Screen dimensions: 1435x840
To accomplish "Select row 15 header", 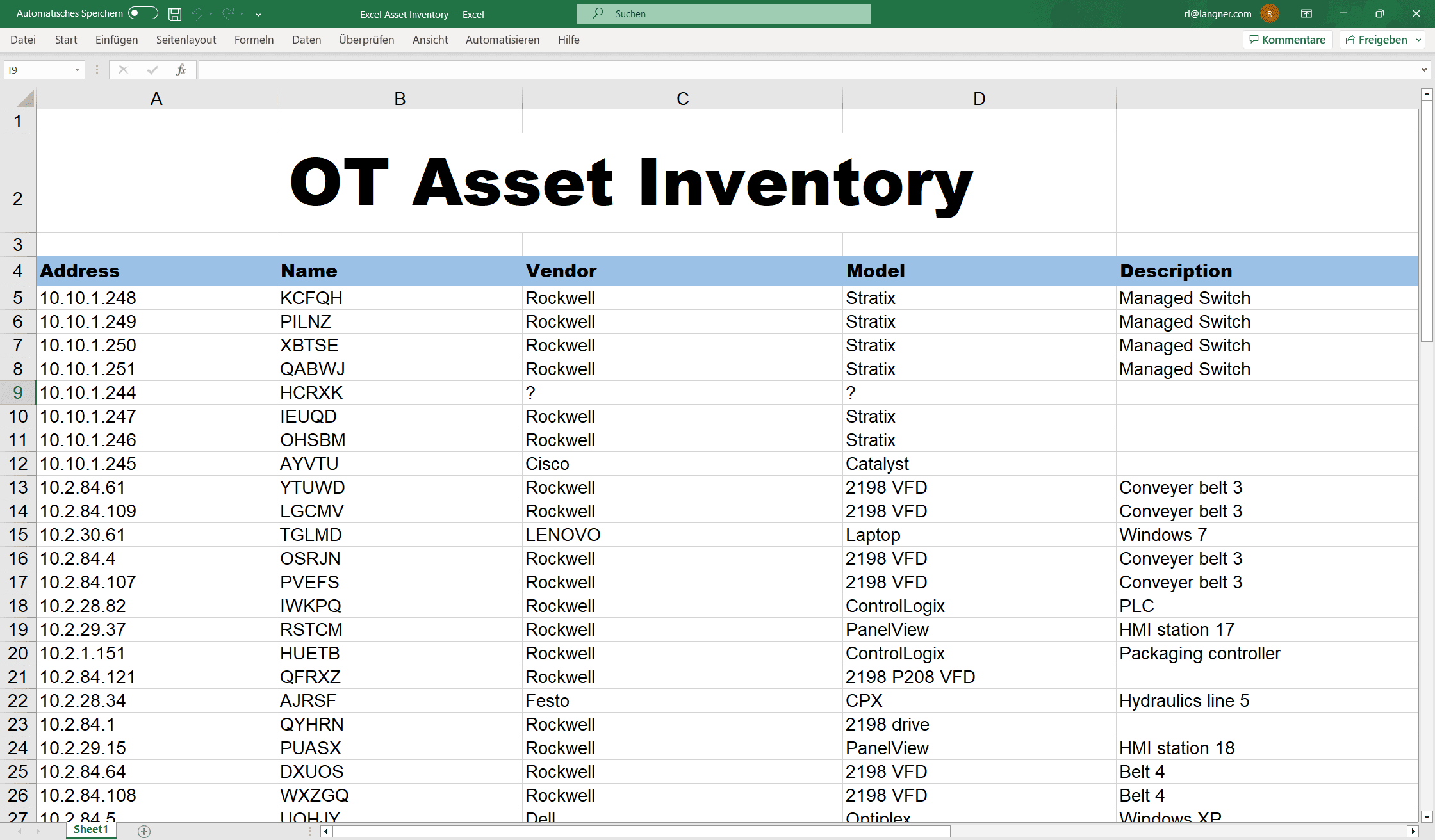I will pyautogui.click(x=18, y=535).
